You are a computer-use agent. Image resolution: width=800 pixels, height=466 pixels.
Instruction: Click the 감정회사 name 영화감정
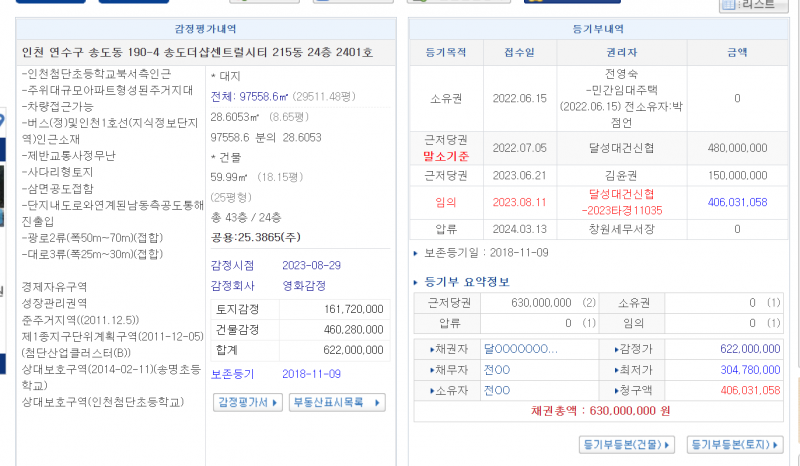click(x=304, y=285)
